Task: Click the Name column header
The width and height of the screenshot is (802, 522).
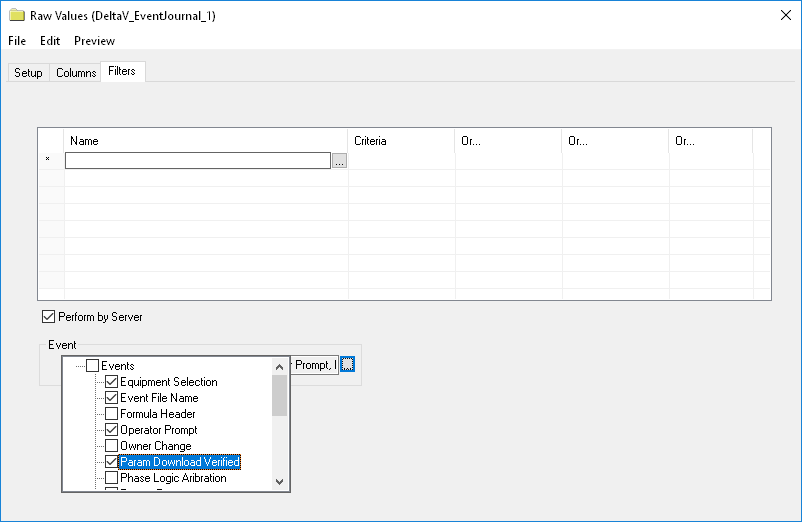Action: tap(206, 141)
